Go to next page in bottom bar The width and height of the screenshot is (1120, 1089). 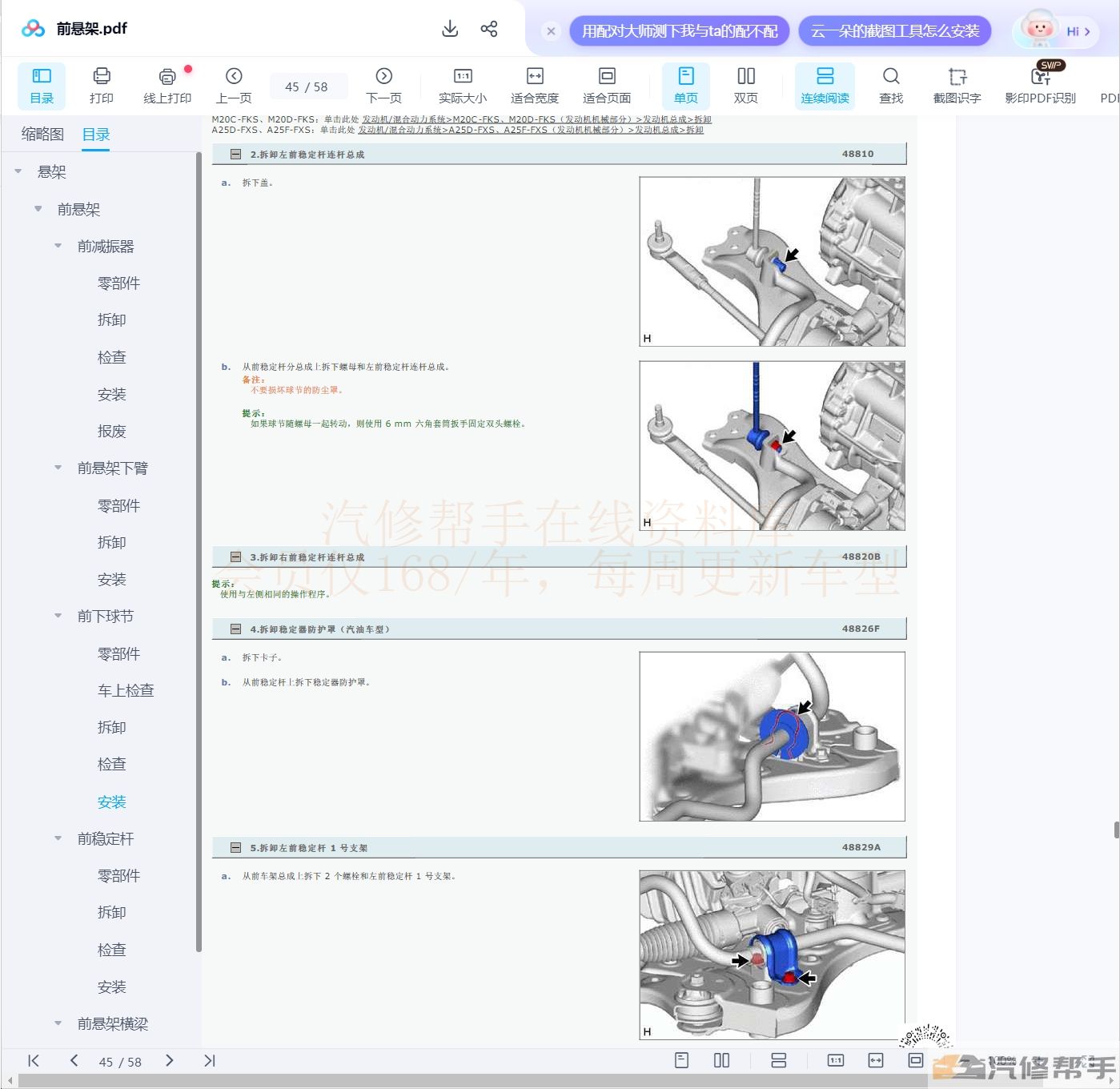coord(169,1061)
